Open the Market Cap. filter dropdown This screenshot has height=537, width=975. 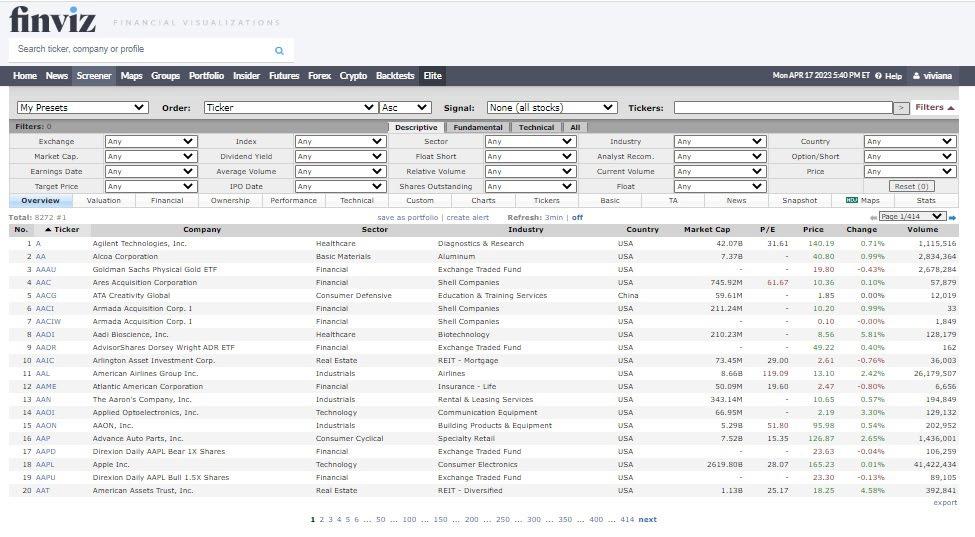[x=151, y=157]
